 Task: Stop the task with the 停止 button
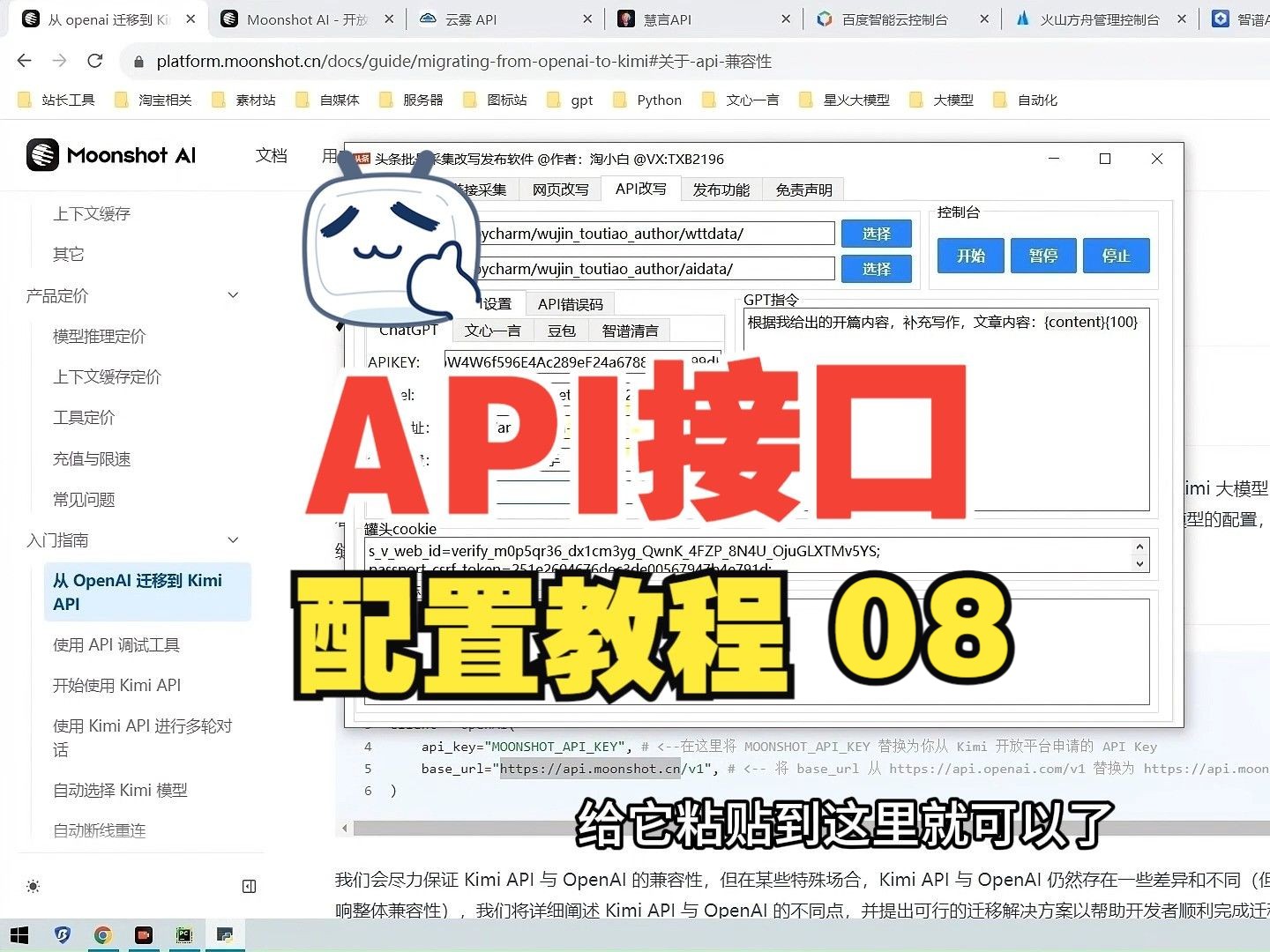click(x=1117, y=256)
